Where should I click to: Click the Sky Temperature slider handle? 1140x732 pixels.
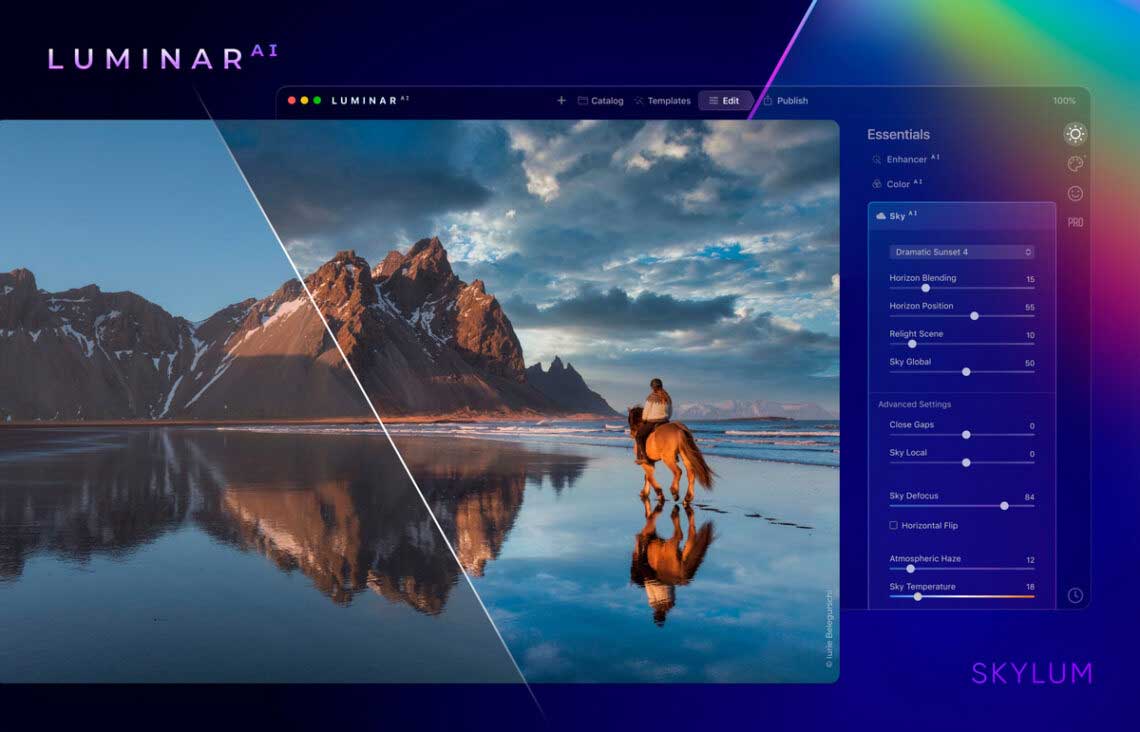pos(918,596)
